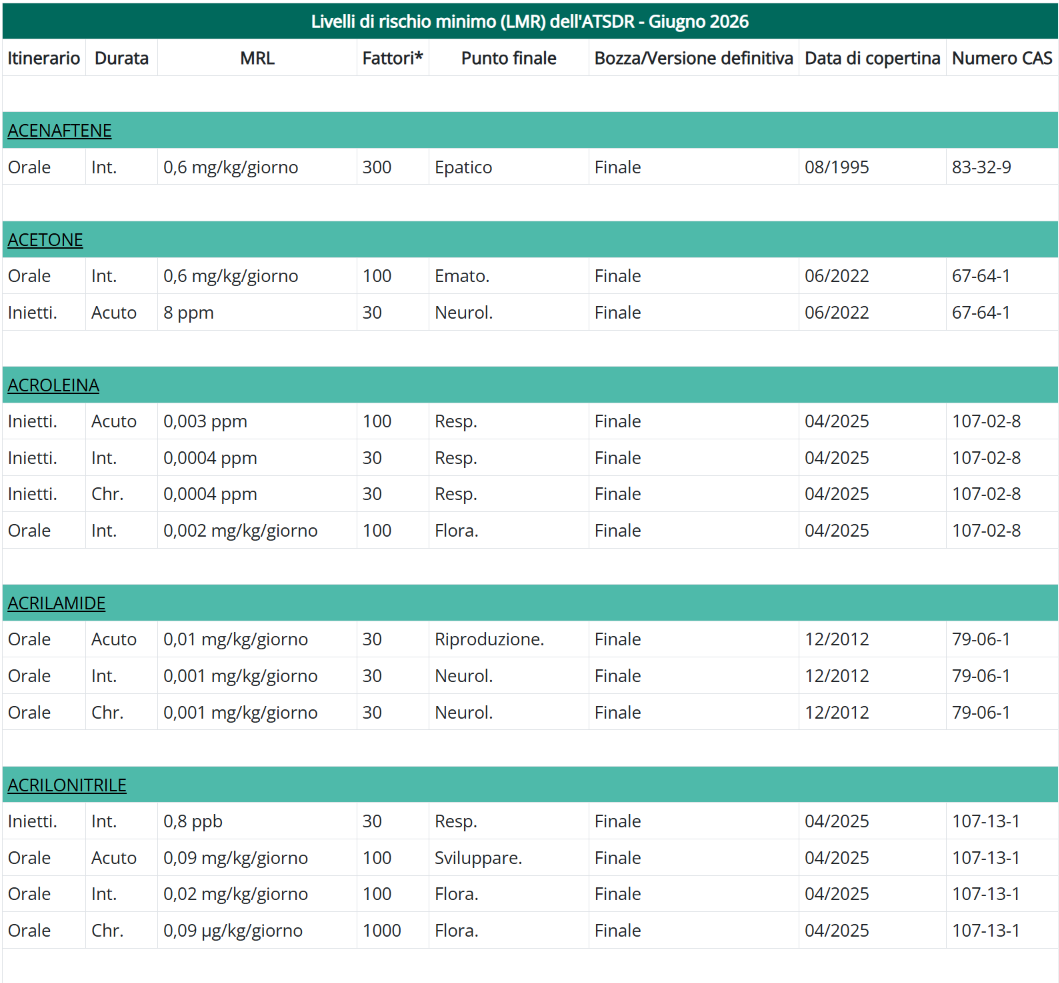
Task: Click the Riproduzione. endpoint cell
Action: click(489, 639)
